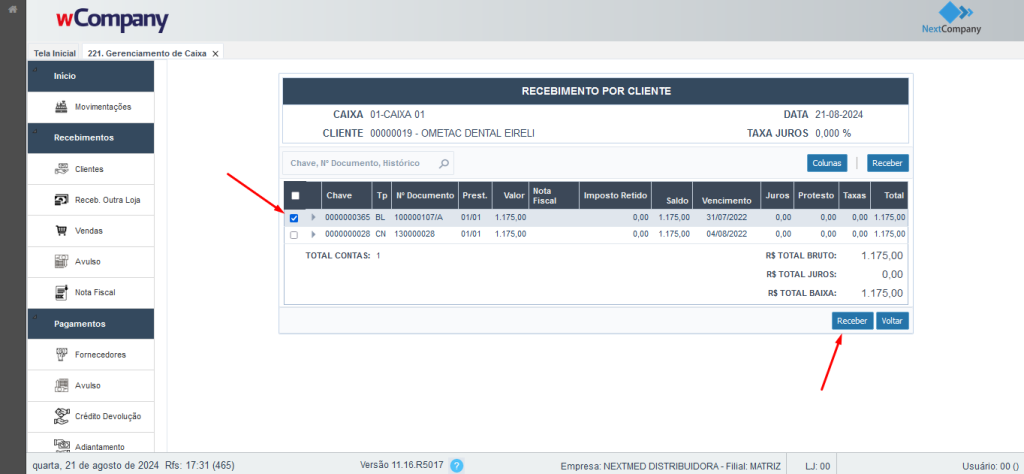Expand details of row 0000000028
The width and height of the screenshot is (1024, 474).
tap(313, 235)
